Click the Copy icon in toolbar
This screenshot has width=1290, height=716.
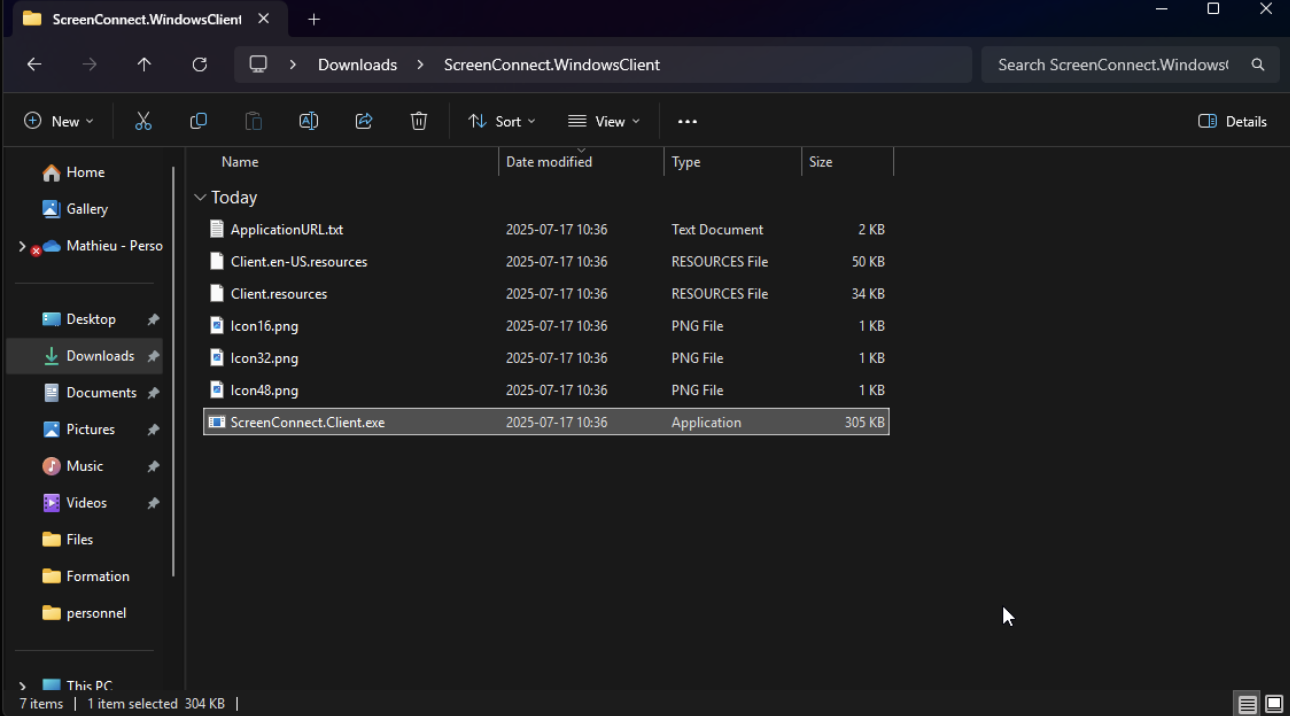(x=198, y=121)
